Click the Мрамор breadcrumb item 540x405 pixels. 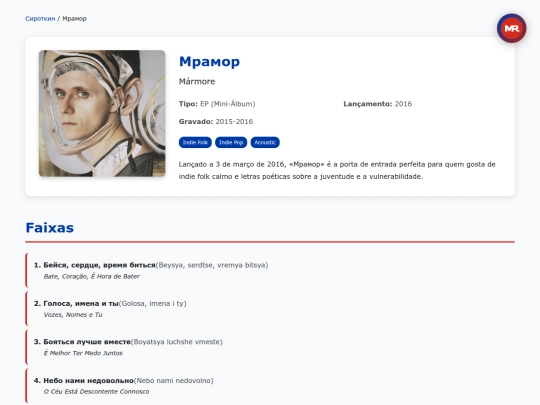74,19
